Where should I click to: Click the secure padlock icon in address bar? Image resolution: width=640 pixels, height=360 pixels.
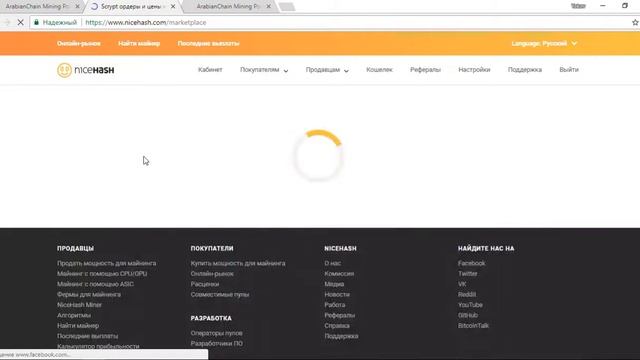pos(36,22)
